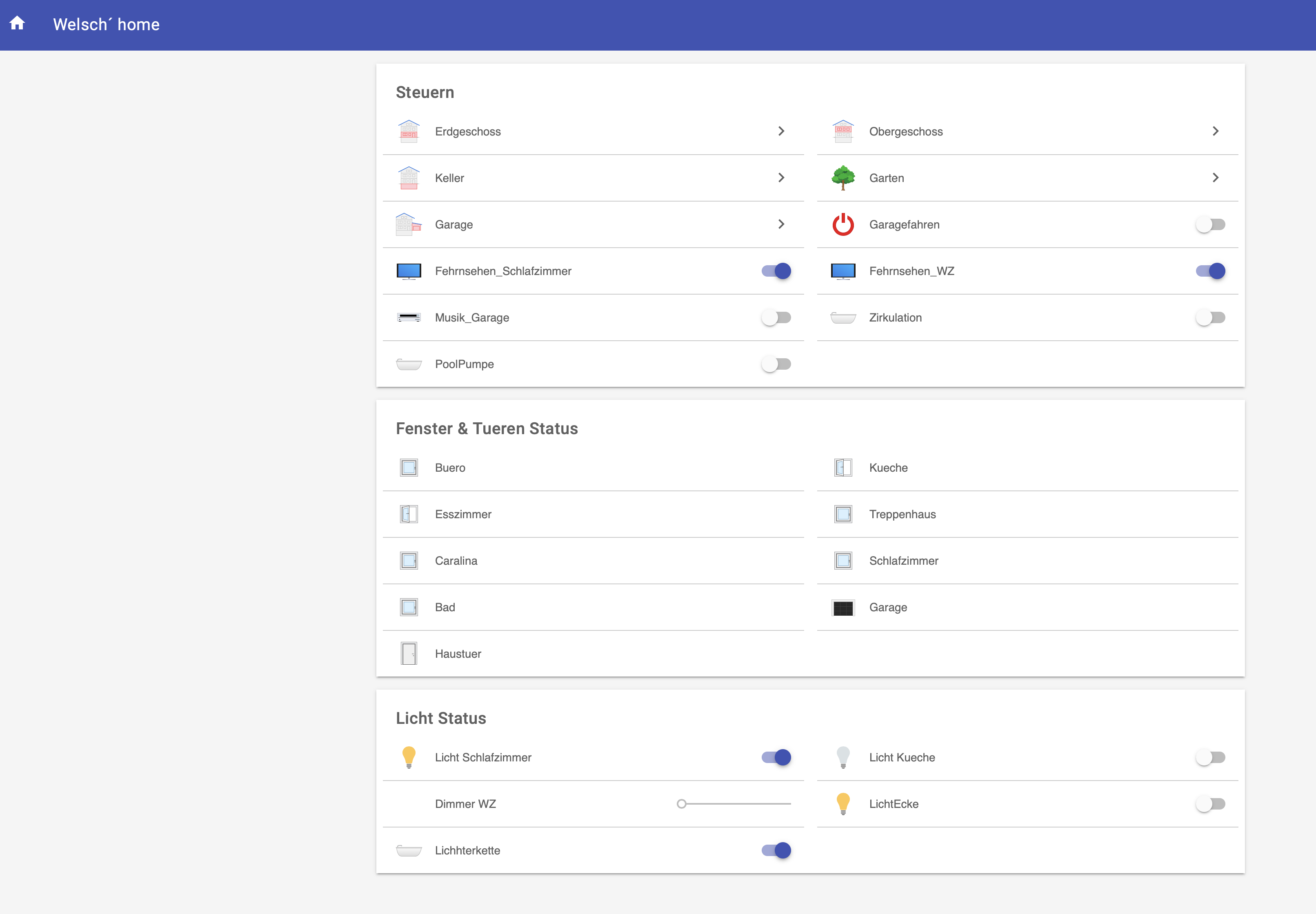Viewport: 1316px width, 914px height.
Task: Turn off the Fehrnsehen_WZ switch
Action: (x=1210, y=271)
